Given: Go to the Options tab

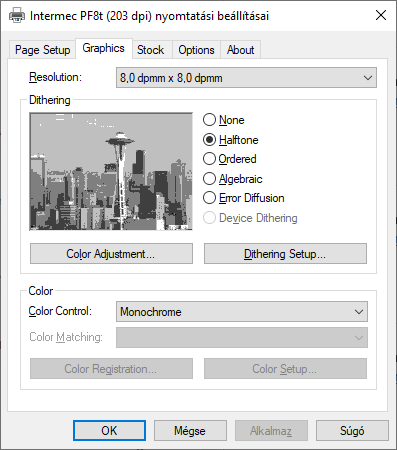Looking at the screenshot, I should [x=196, y=50].
